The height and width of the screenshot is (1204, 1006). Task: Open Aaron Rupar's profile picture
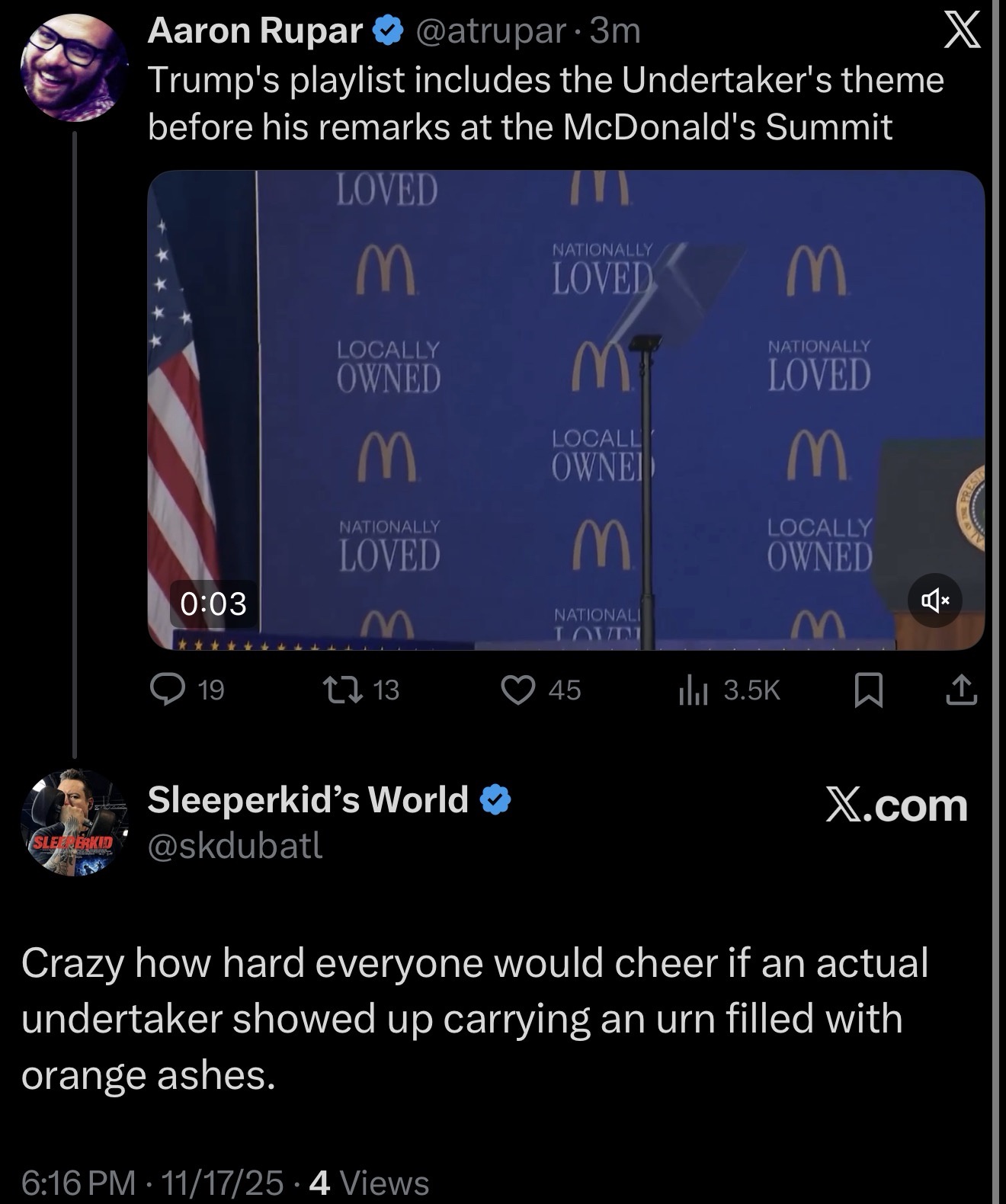tap(74, 68)
